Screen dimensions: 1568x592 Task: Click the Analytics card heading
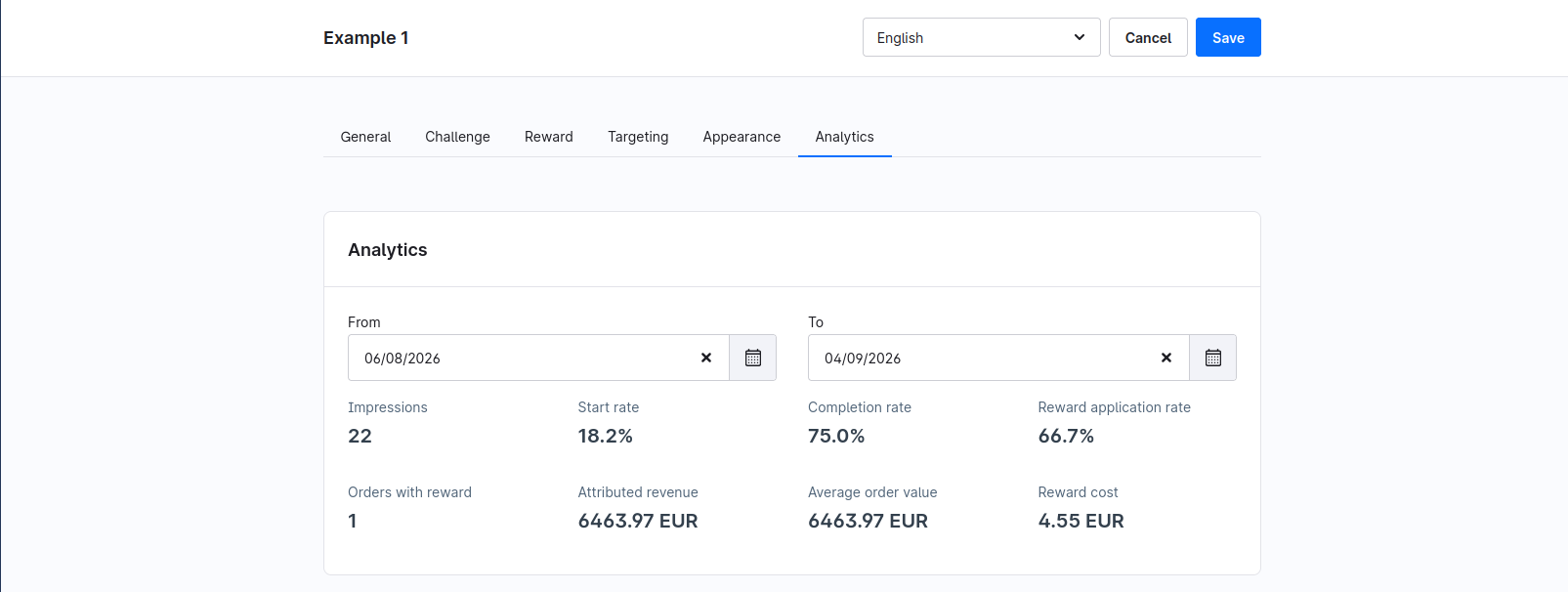[x=388, y=249]
